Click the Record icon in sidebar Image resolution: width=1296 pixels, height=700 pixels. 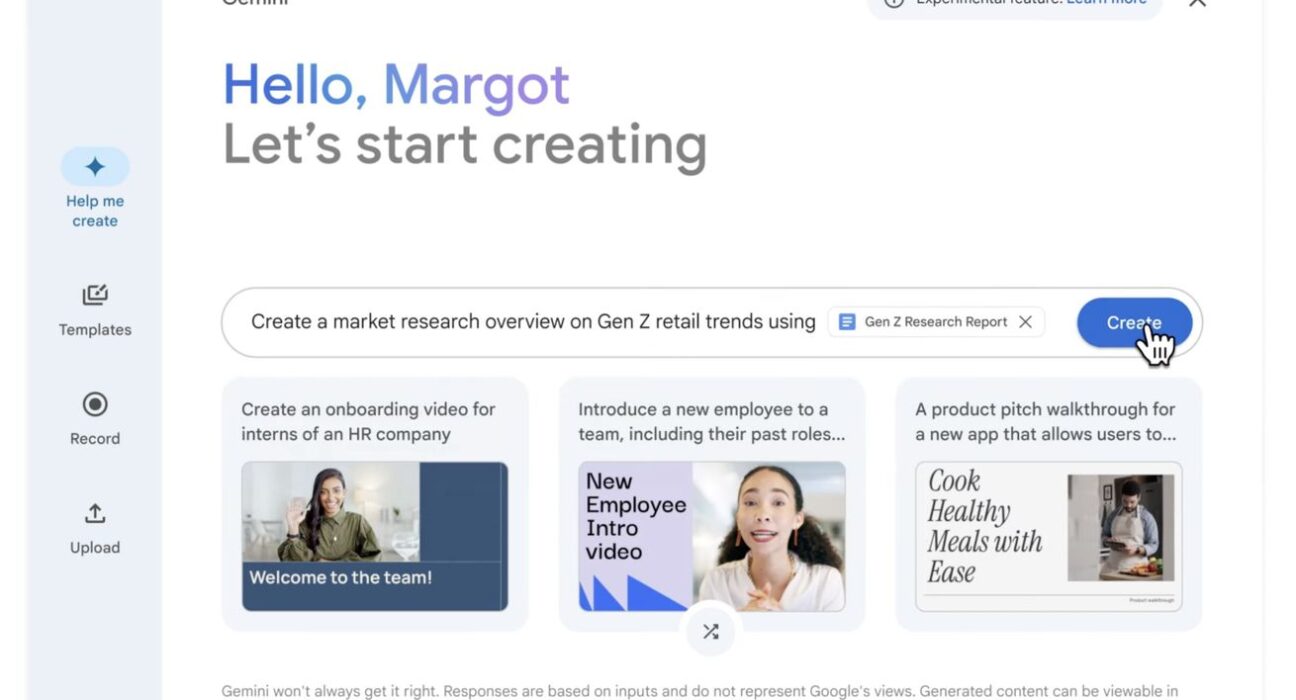coord(95,404)
